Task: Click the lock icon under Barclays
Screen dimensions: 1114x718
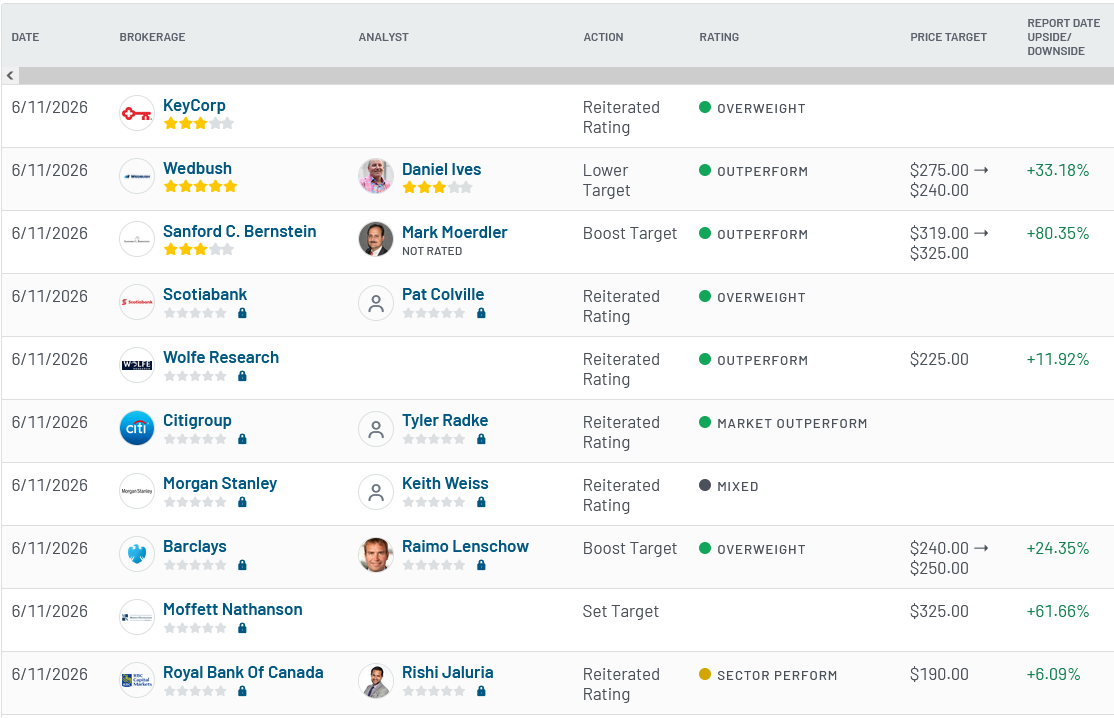Action: click(x=242, y=565)
